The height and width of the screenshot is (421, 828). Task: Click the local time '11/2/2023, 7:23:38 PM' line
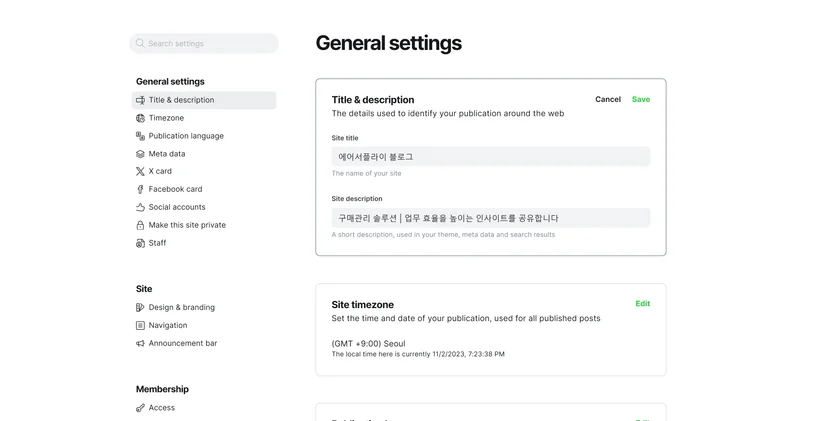pyautogui.click(x=418, y=354)
